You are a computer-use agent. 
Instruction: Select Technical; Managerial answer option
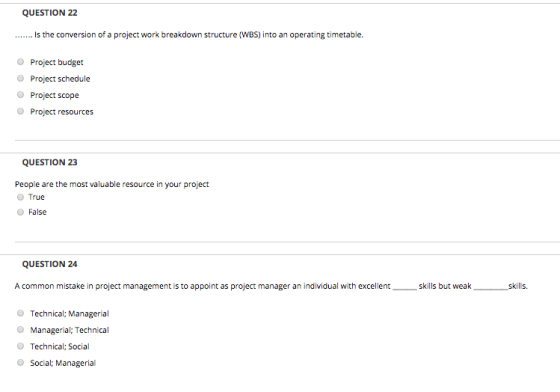(20, 313)
